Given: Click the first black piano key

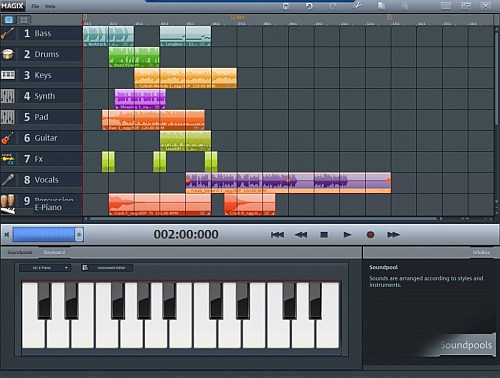Looking at the screenshot, I should tap(44, 300).
